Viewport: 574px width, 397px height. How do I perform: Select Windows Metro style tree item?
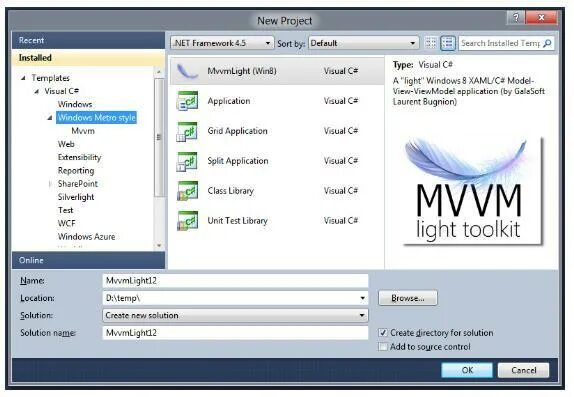tap(97, 118)
